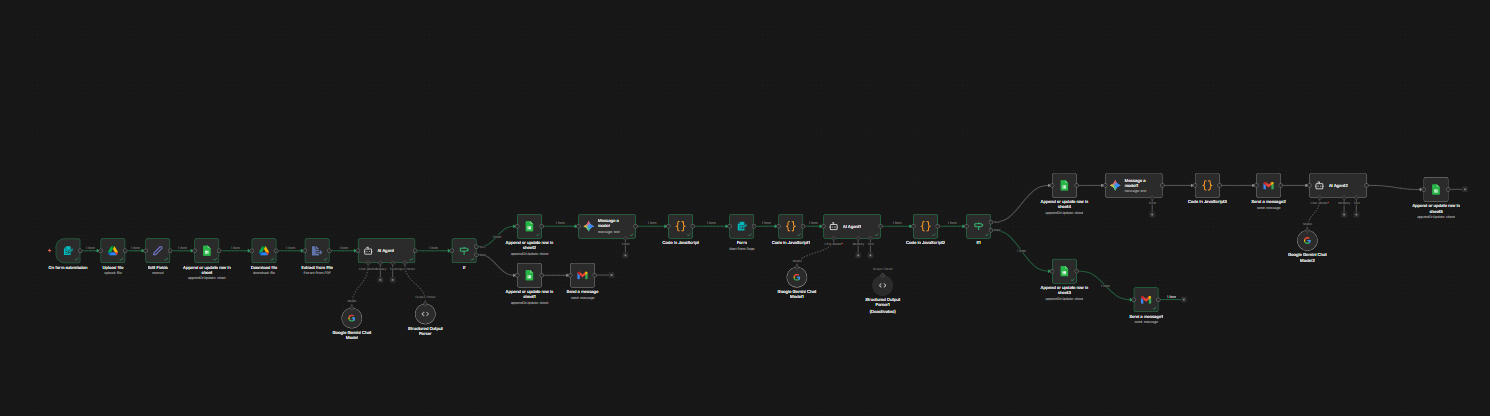Open Append or update row in sheet1 node
Screen dimensions: 1490x416
click(x=529, y=275)
